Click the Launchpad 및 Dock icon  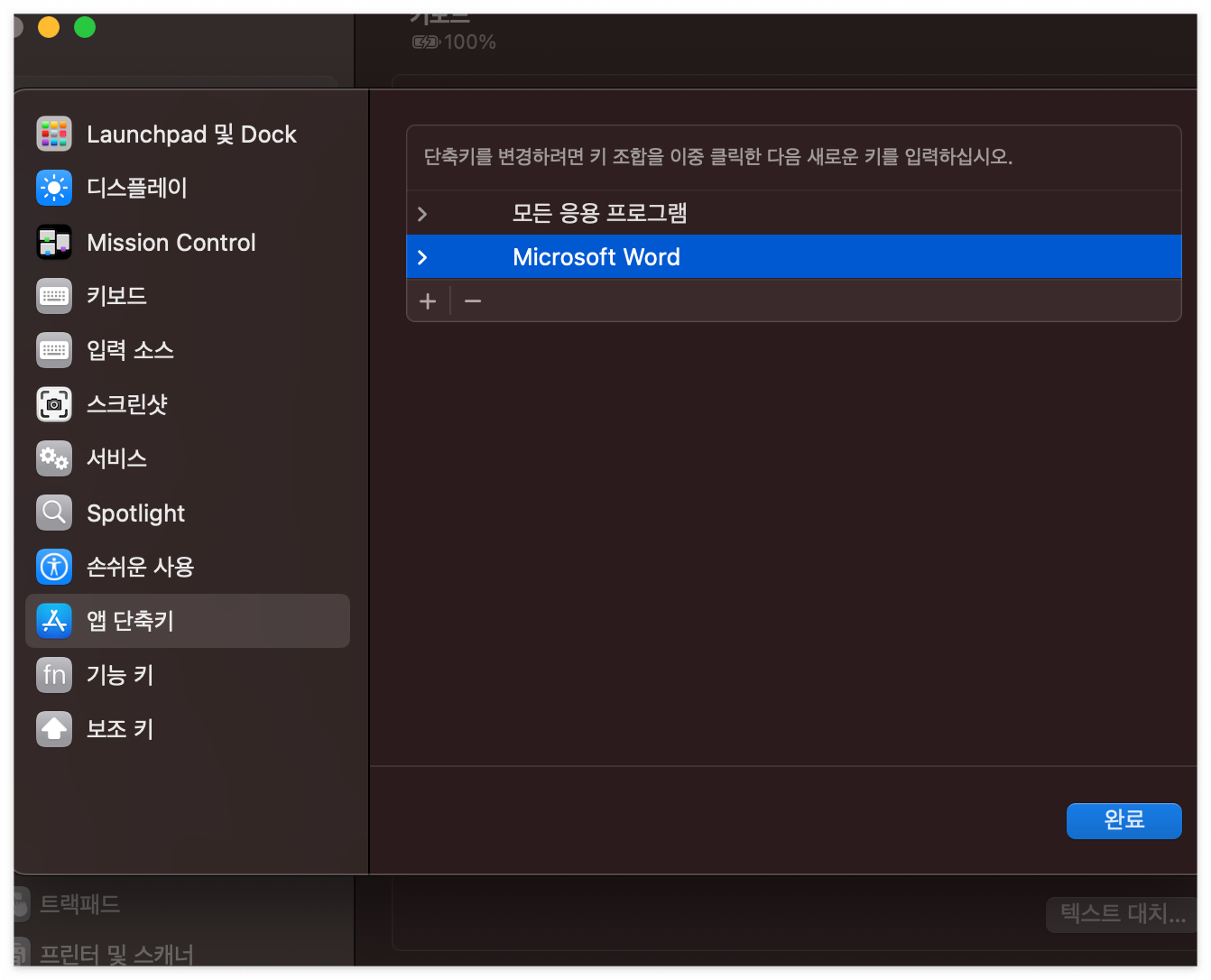[54, 134]
